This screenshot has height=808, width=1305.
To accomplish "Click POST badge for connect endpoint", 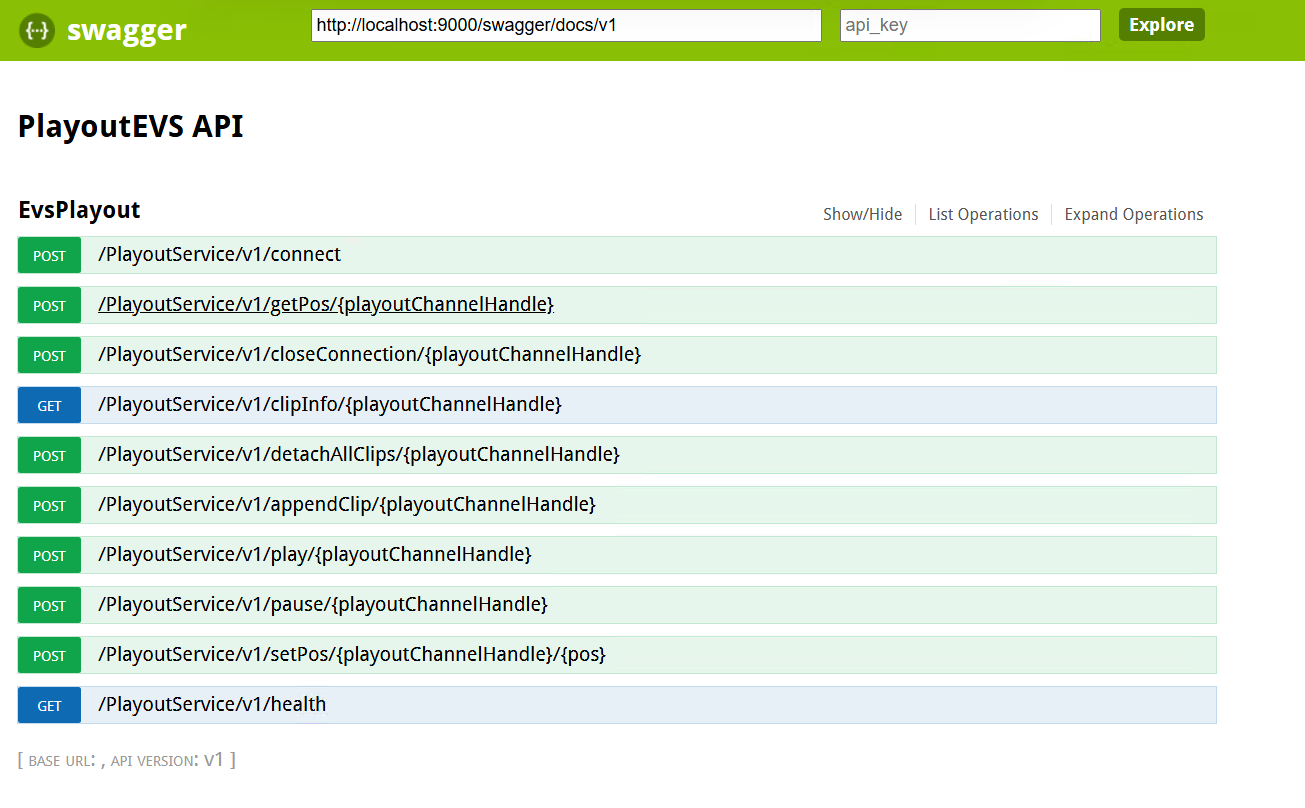I will (49, 255).
